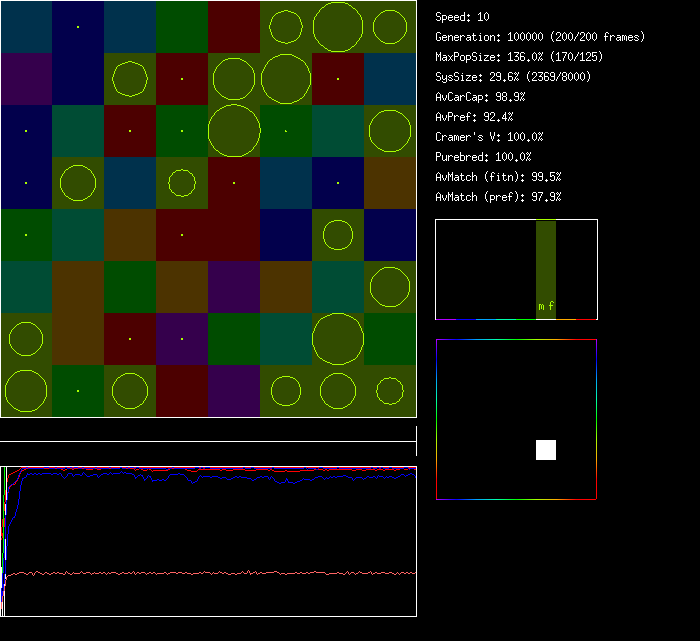This screenshot has height=641, width=700.
Task: Click the "f" label in histogram
Action: pyautogui.click(x=550, y=307)
